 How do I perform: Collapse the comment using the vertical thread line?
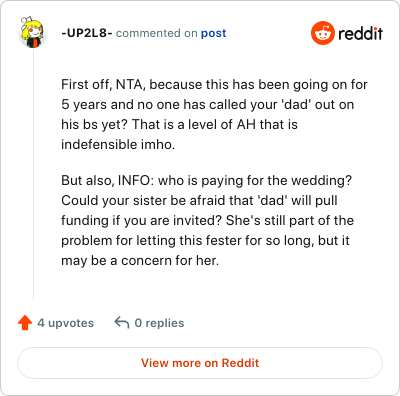(33, 173)
